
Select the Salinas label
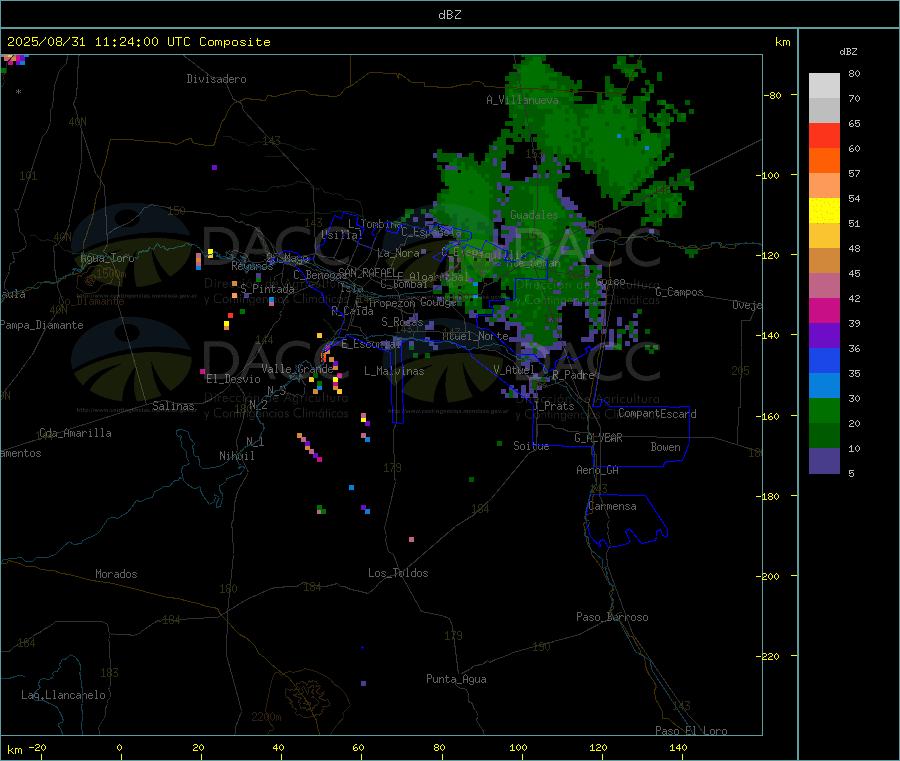coord(173,406)
